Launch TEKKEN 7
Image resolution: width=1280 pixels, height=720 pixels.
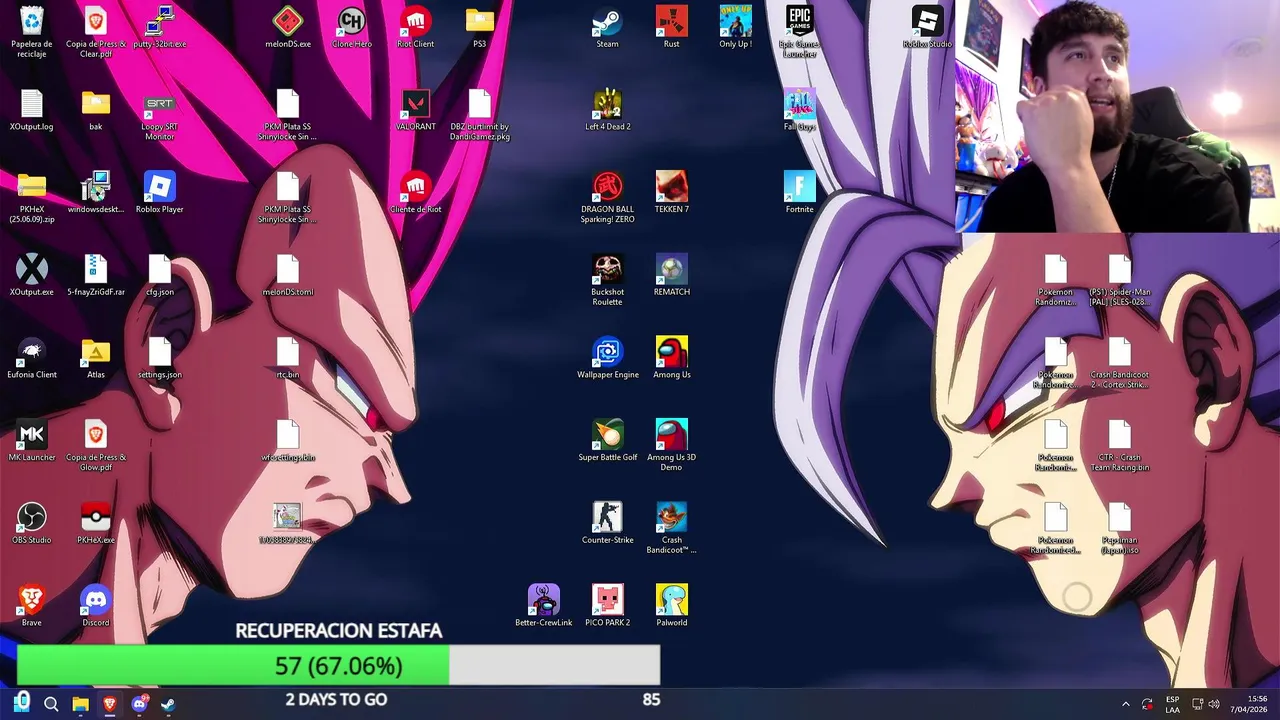tap(671, 192)
